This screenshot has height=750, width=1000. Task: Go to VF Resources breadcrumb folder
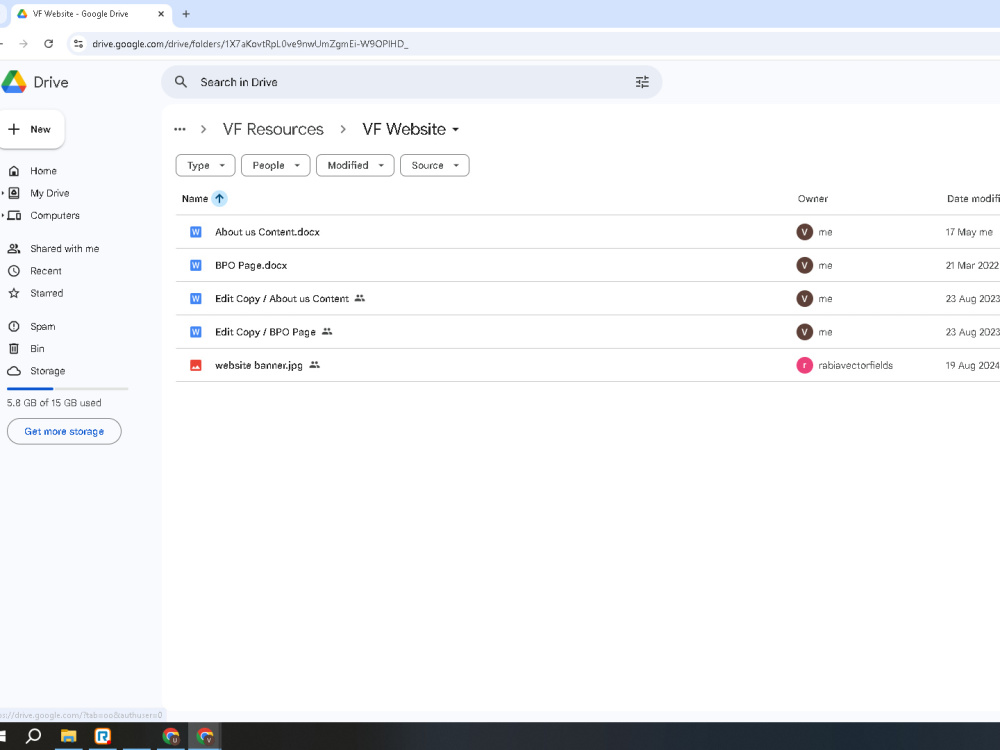point(273,129)
